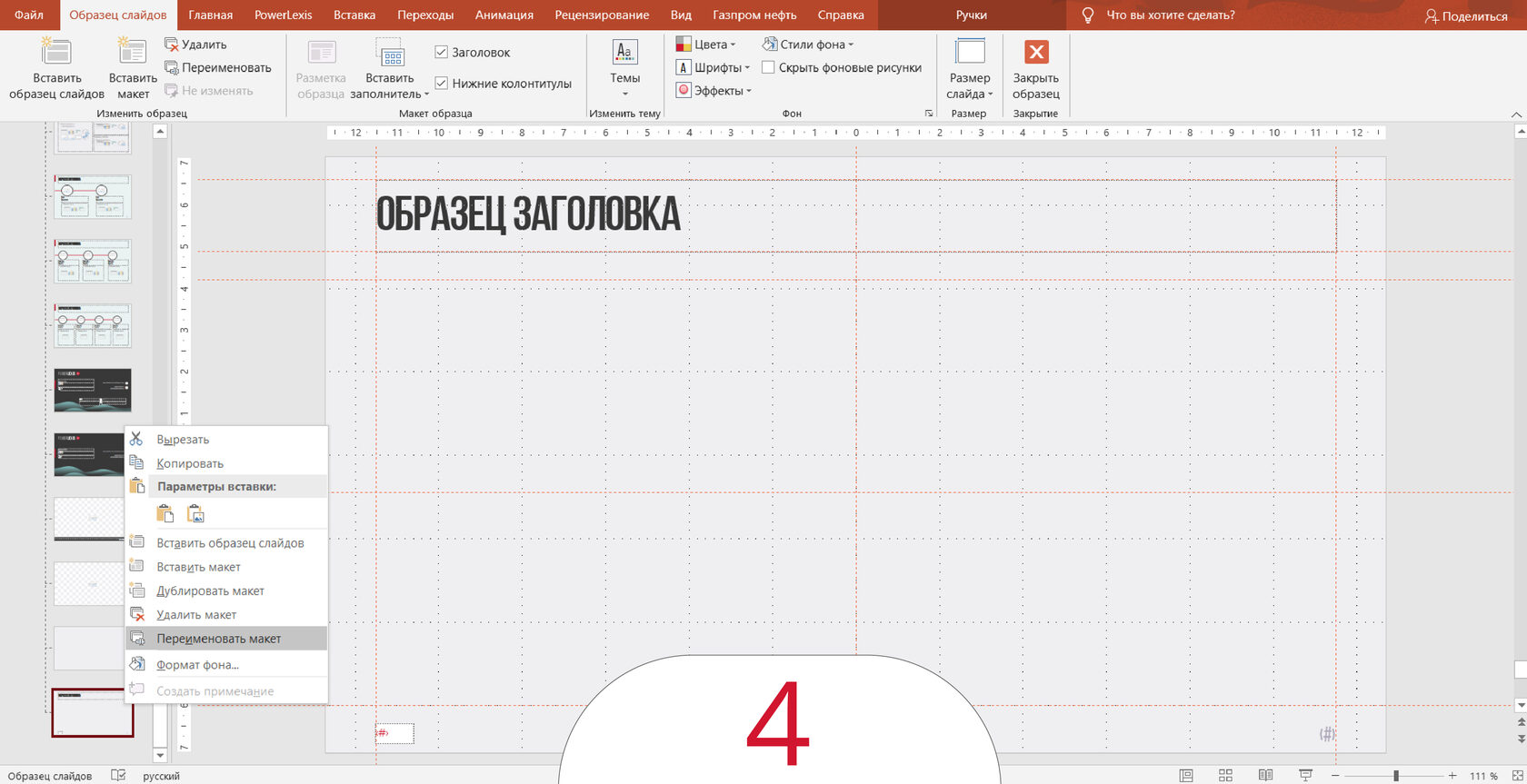Click the fit slide to window icon
Screen dimensions: 1527x784
(x=1517, y=776)
